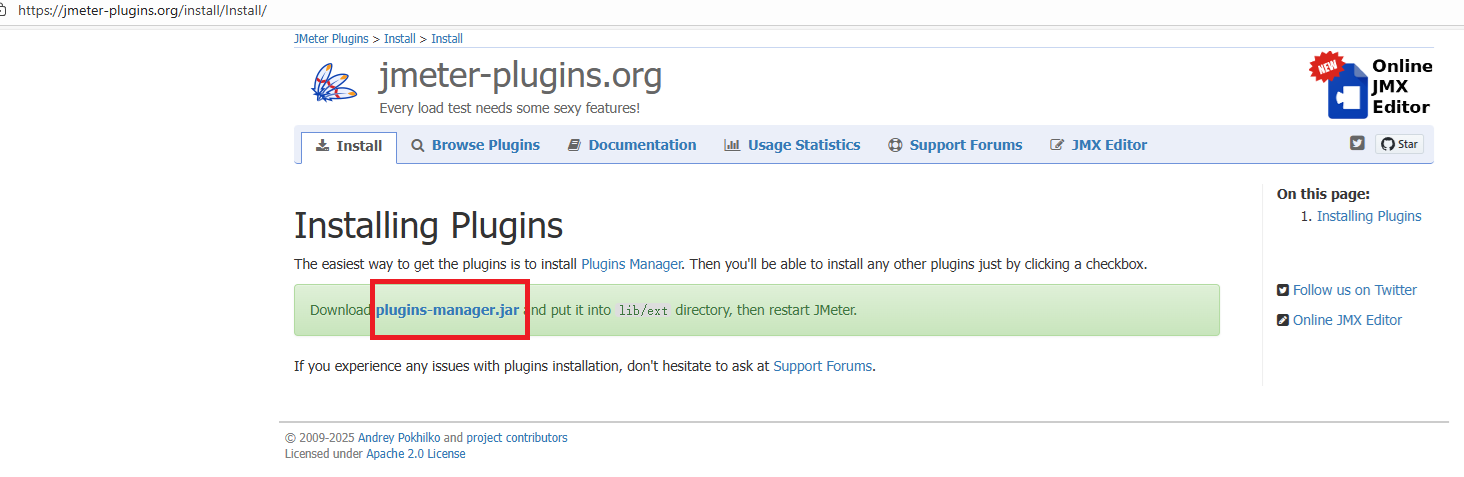Screen dimensions: 1464x477
Task: Open Support Forums in navbar
Action: click(x=955, y=145)
